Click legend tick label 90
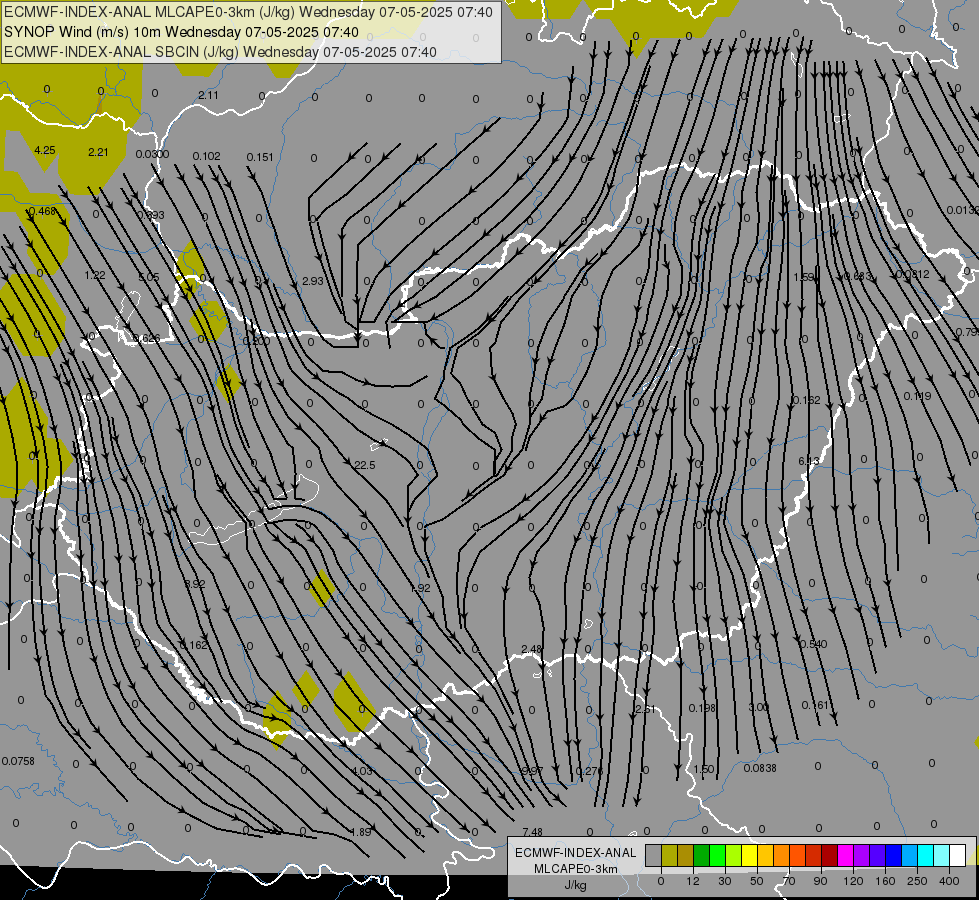Image resolution: width=979 pixels, height=900 pixels. pos(820,881)
